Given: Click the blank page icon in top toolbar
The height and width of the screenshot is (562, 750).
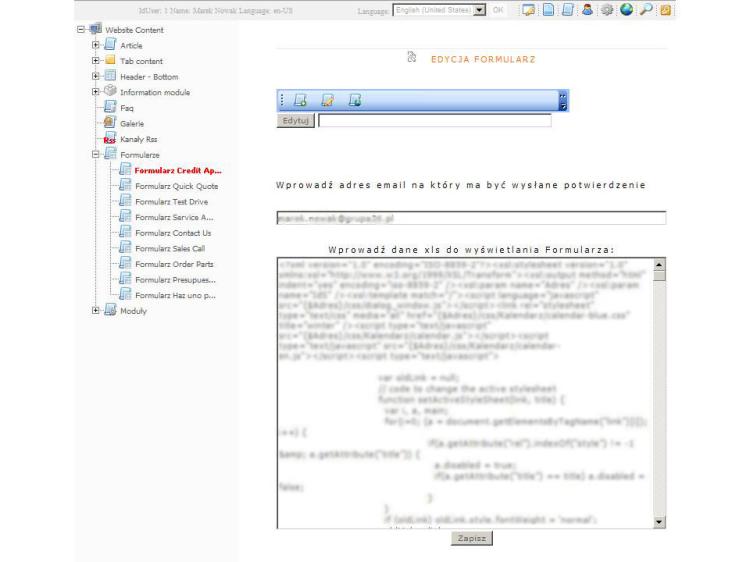Looking at the screenshot, I should tap(548, 10).
